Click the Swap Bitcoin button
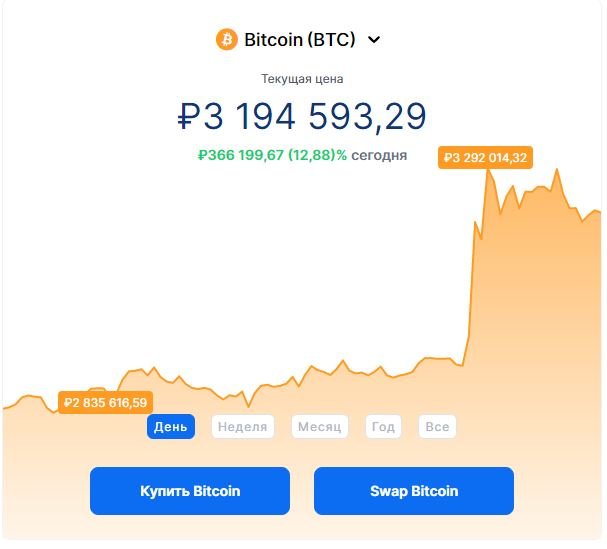The image size is (607, 549). (414, 491)
